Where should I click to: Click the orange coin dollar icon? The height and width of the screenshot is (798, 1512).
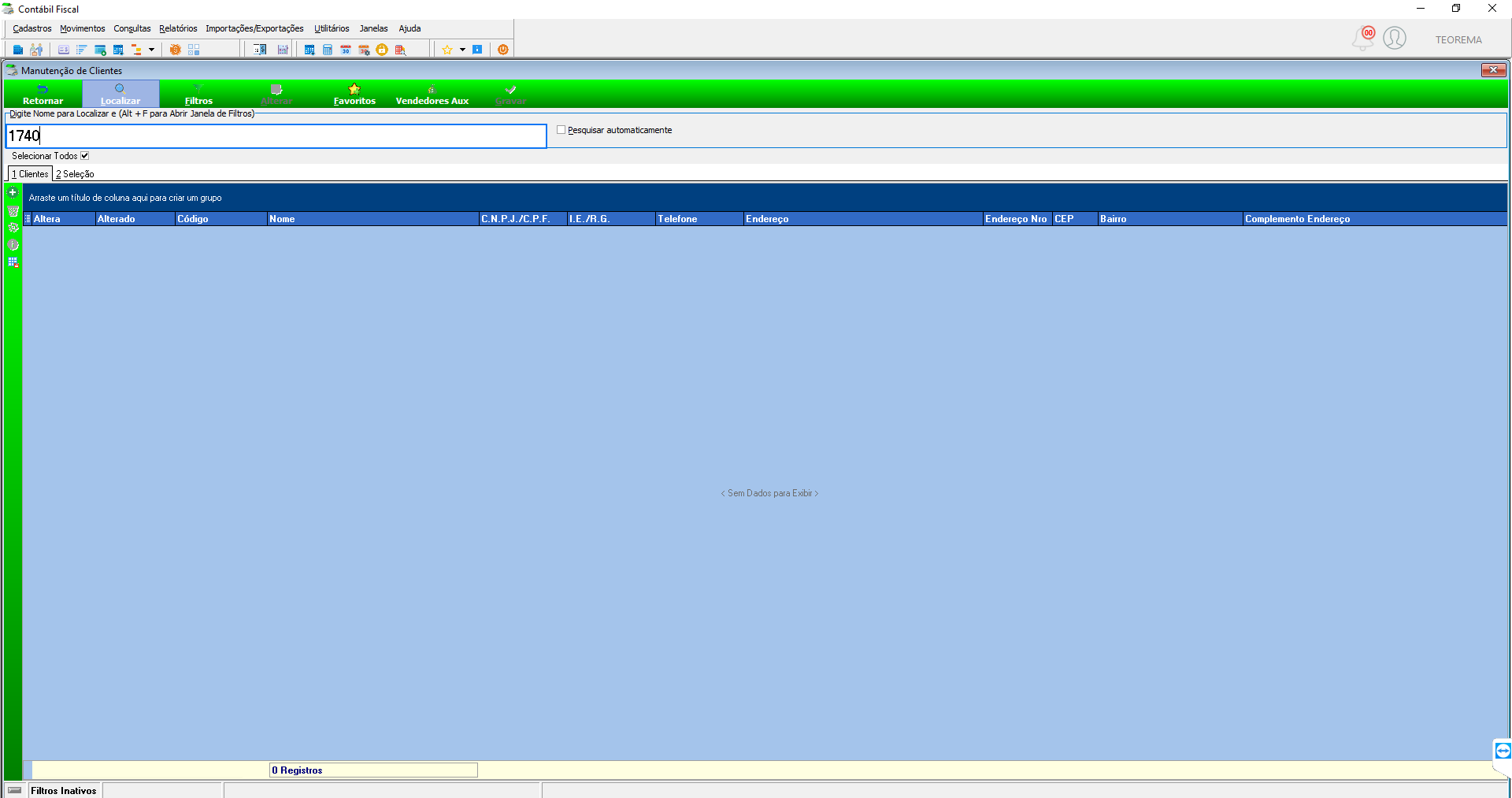(175, 50)
